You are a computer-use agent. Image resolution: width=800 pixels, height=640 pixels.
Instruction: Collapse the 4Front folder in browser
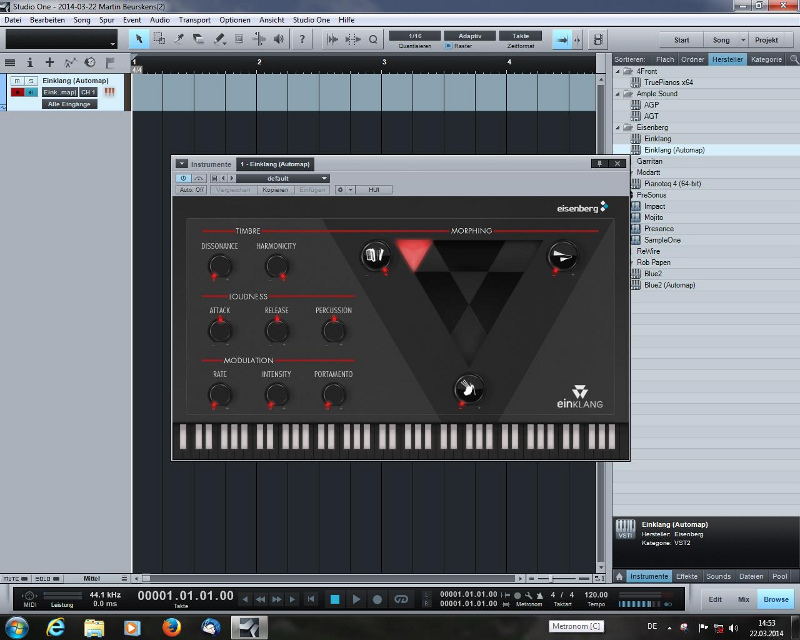pos(618,71)
